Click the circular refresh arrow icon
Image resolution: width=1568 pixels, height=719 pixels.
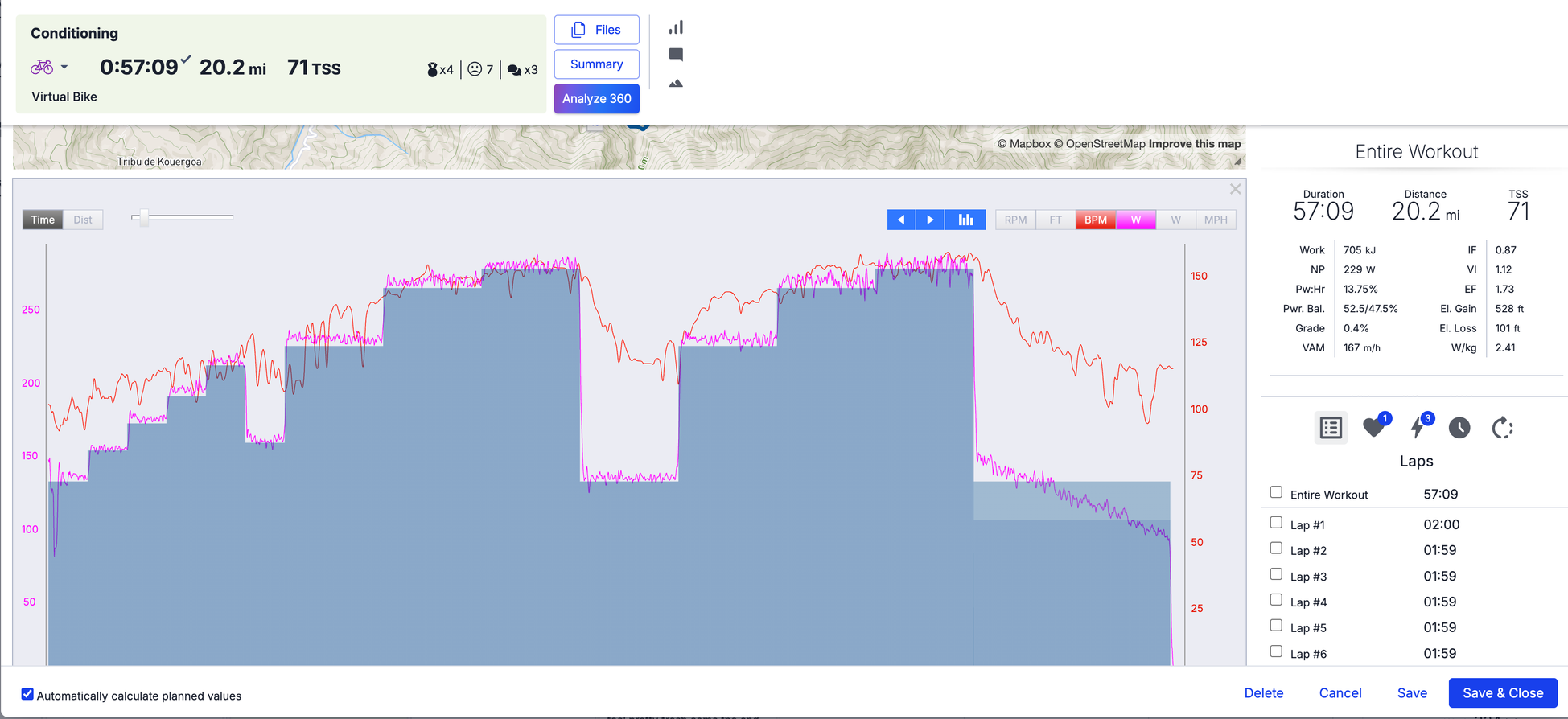pyautogui.click(x=1502, y=428)
